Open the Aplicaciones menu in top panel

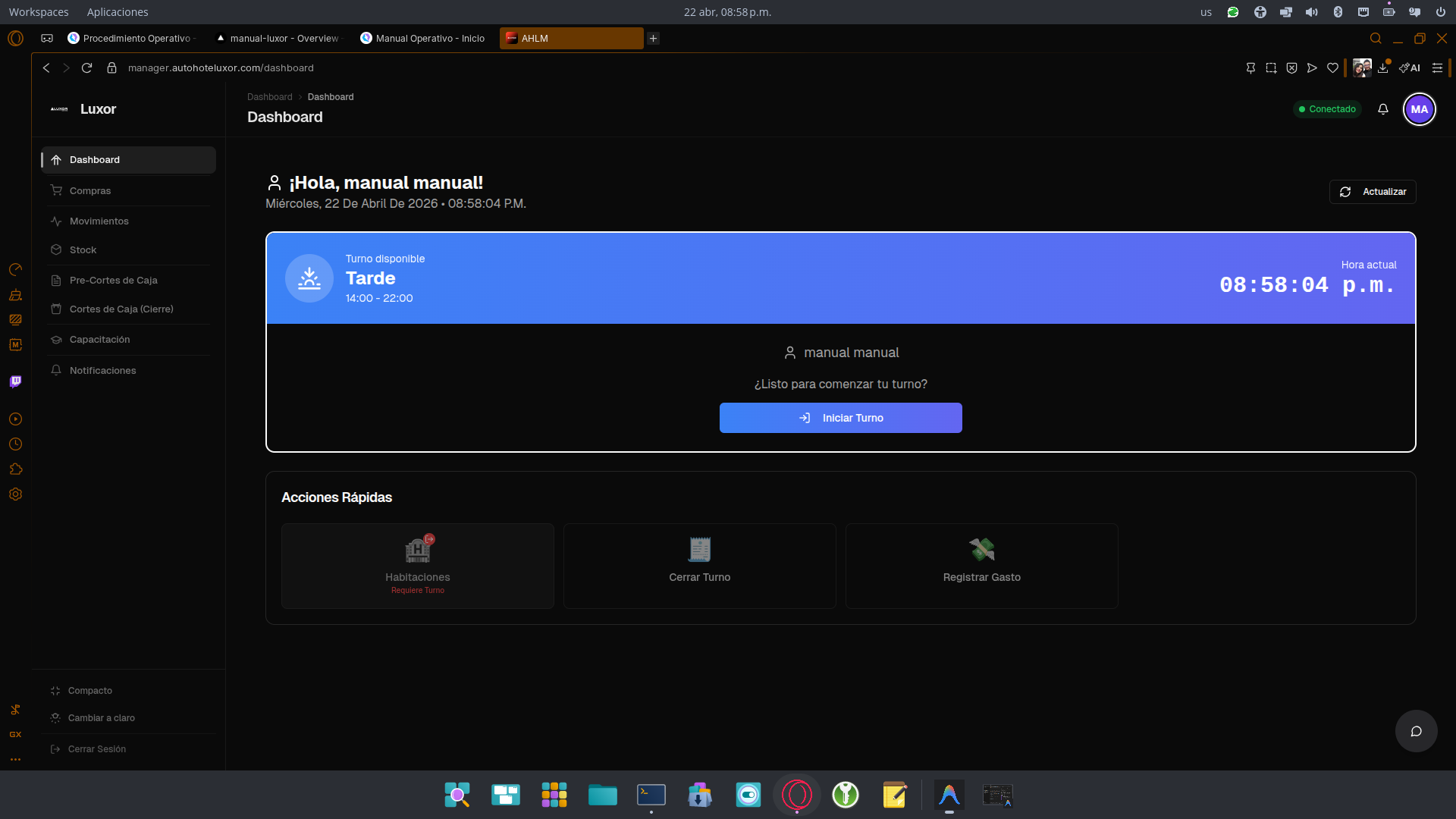pos(118,12)
